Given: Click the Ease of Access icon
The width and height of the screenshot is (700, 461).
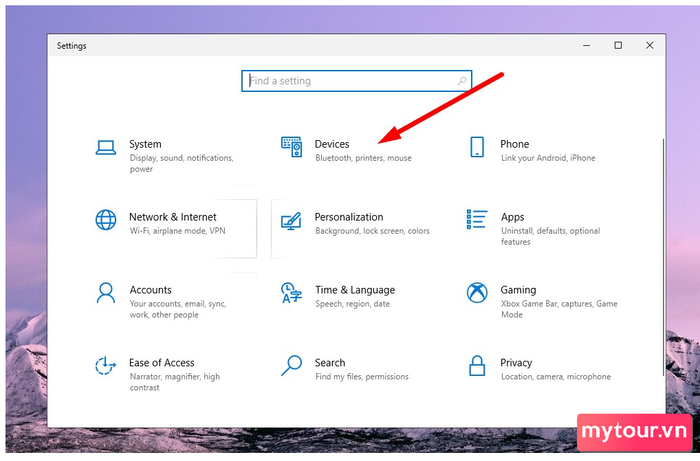Looking at the screenshot, I should 106,365.
